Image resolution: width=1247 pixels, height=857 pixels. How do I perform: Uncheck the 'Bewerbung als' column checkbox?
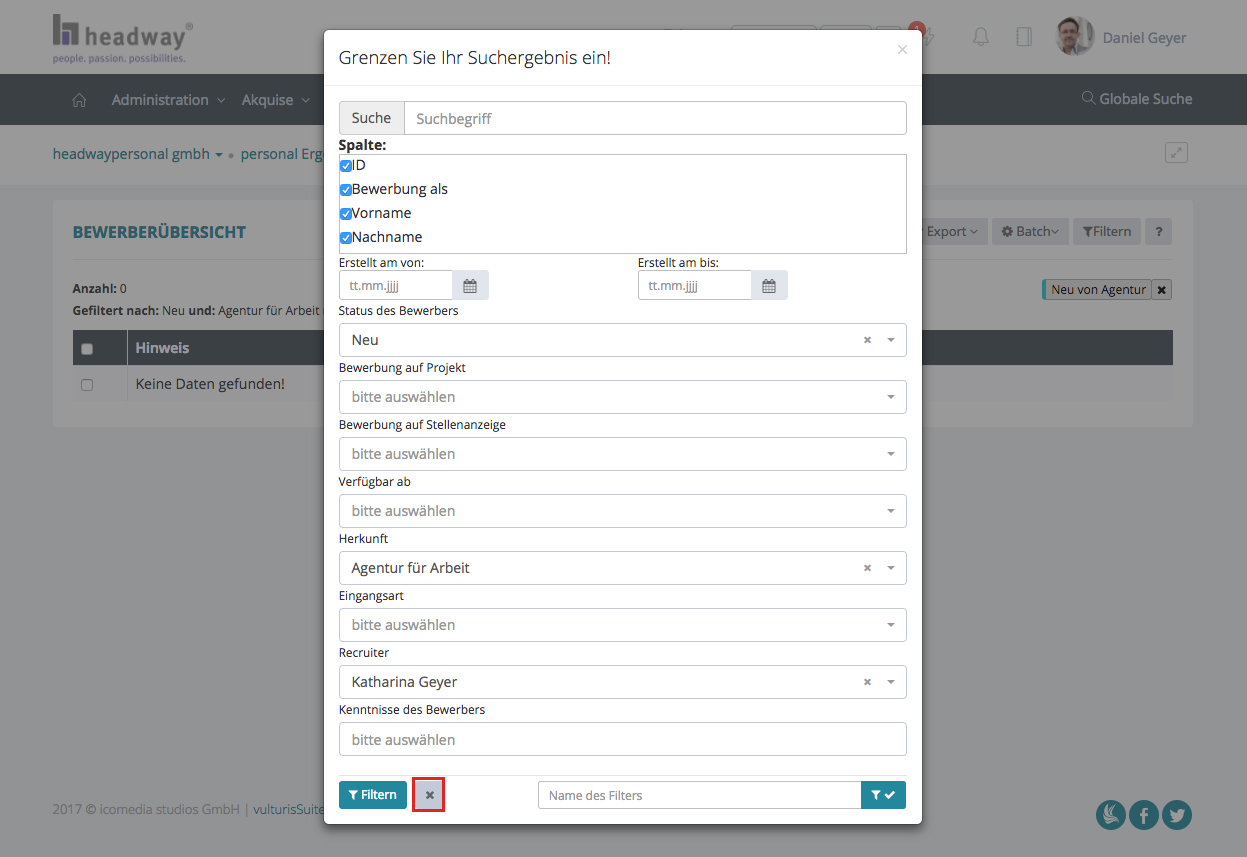click(x=346, y=190)
